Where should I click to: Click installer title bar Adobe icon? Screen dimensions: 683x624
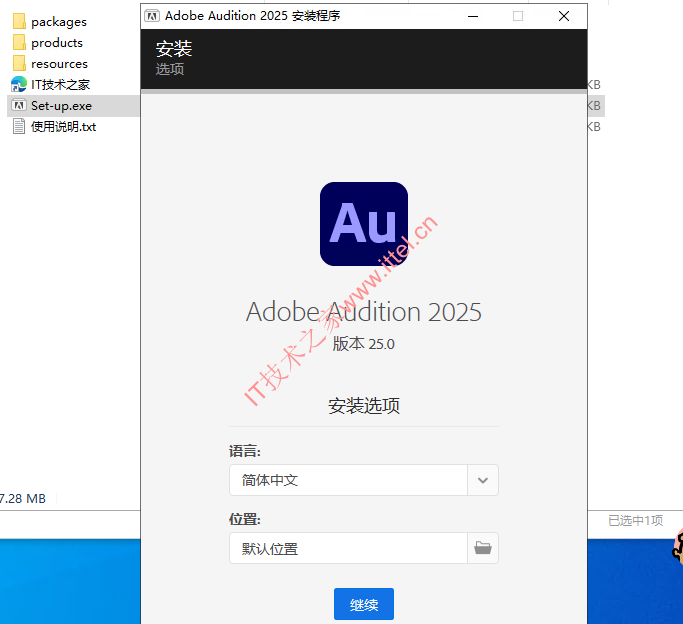click(152, 16)
